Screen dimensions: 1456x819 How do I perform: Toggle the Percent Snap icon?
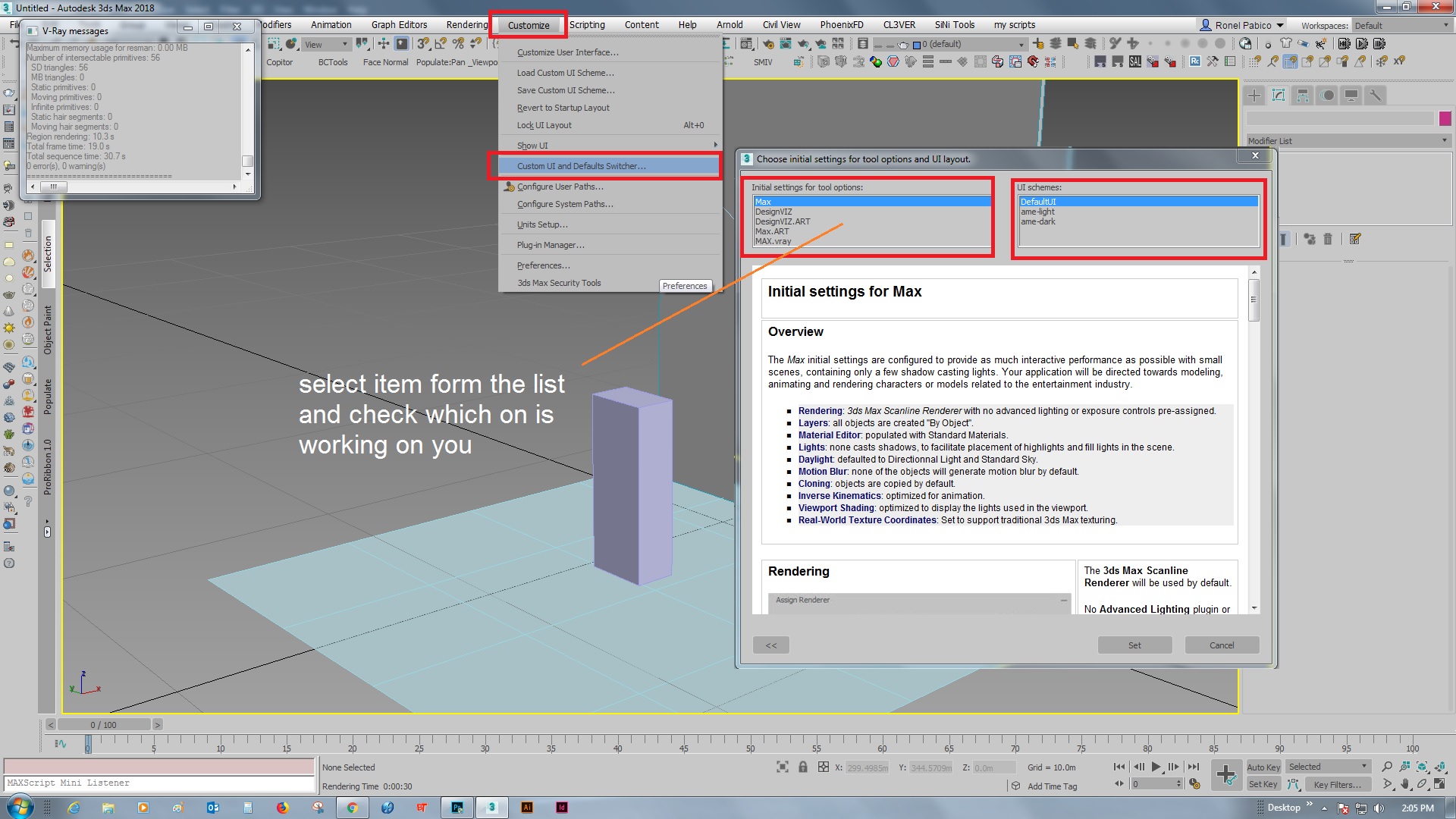458,44
